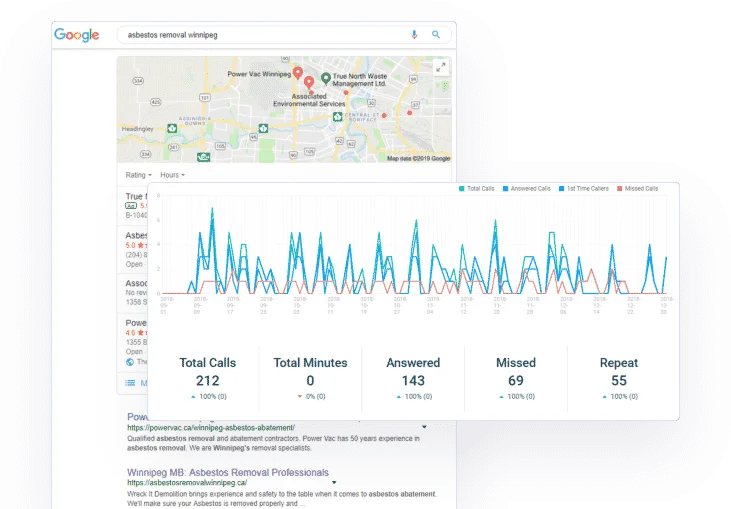The width and height of the screenshot is (731, 509).
Task: Click the asbestosremovalwinnipeg.ca URL
Action: tap(187, 483)
